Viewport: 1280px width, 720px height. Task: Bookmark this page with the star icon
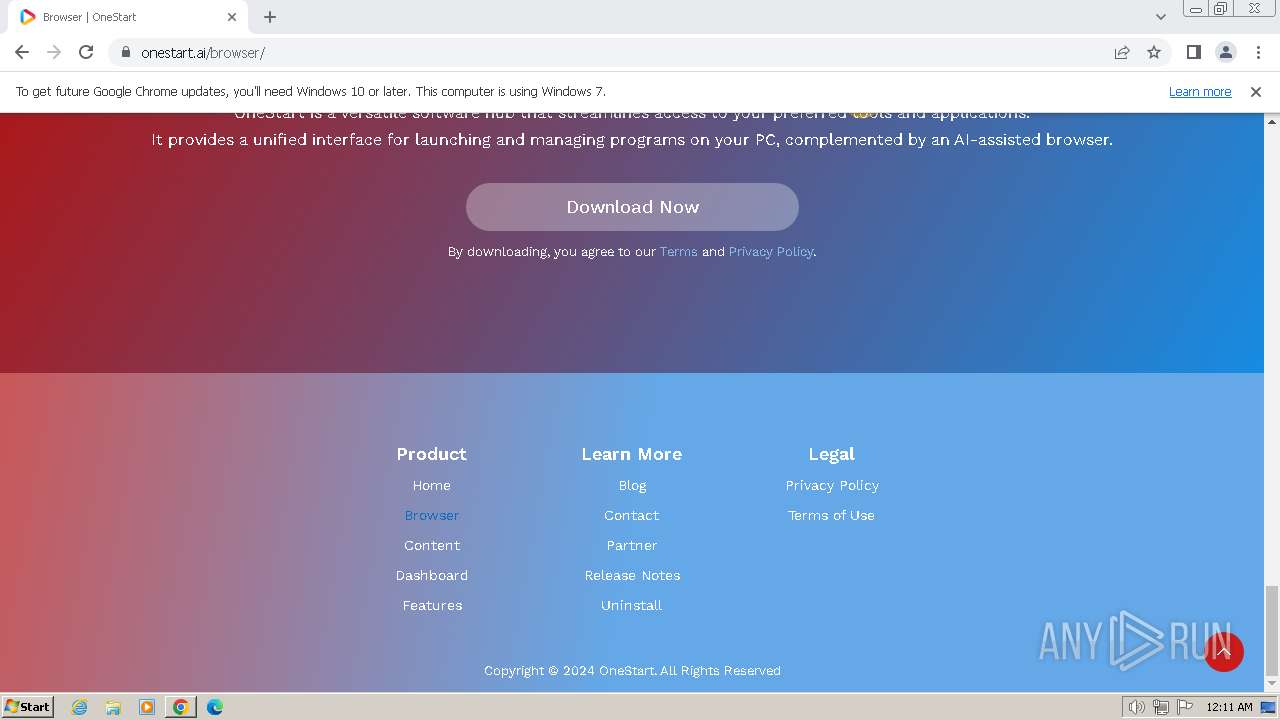[1154, 52]
